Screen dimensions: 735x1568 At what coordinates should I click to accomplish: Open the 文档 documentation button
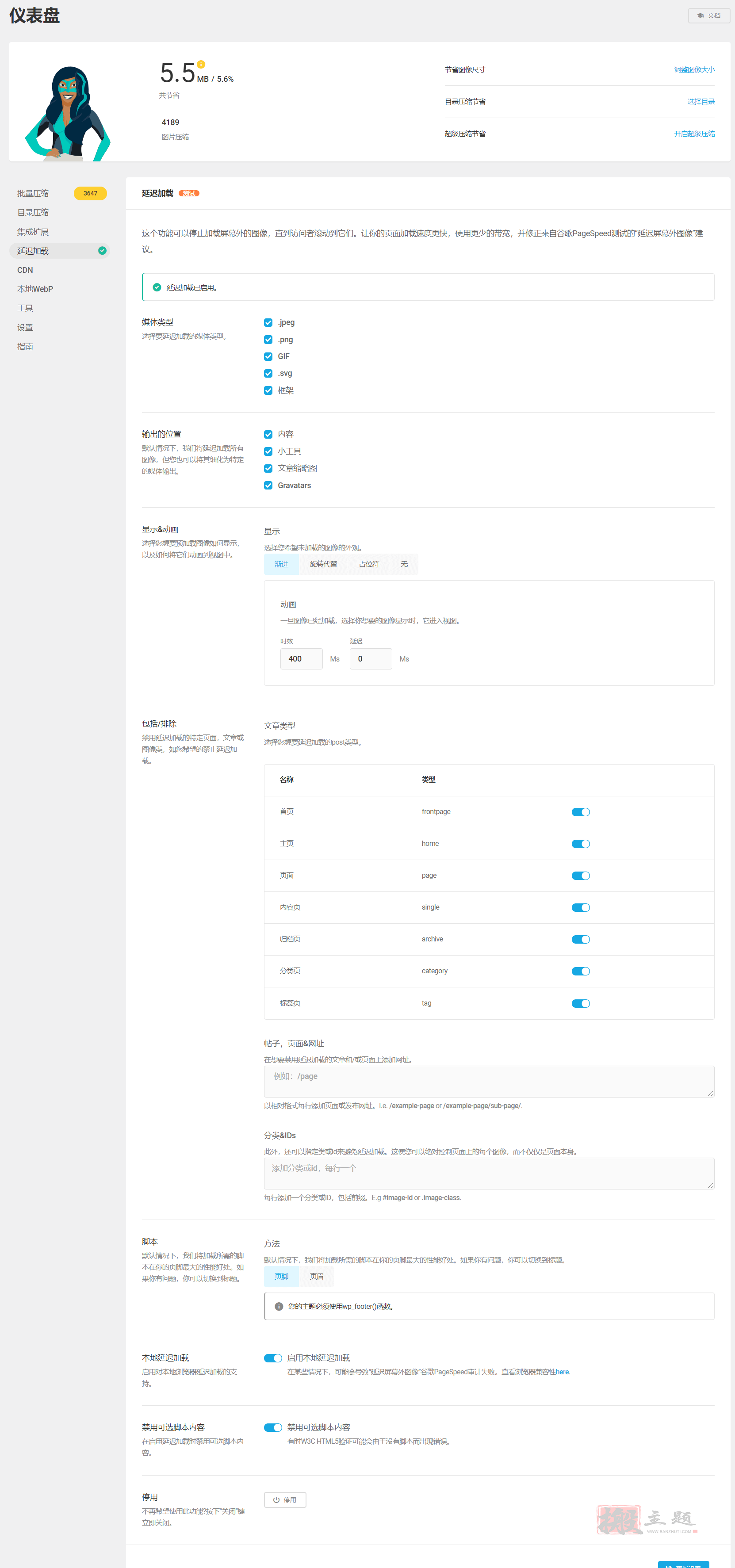(709, 15)
